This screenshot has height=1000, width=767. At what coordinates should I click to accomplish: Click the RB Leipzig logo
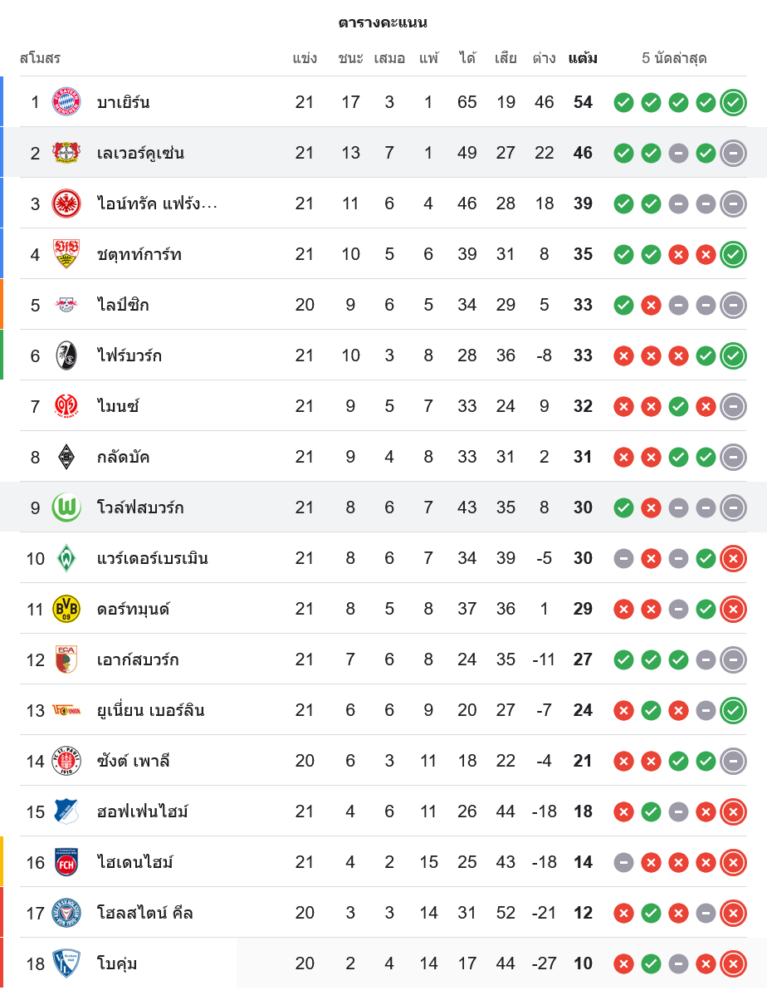66,305
